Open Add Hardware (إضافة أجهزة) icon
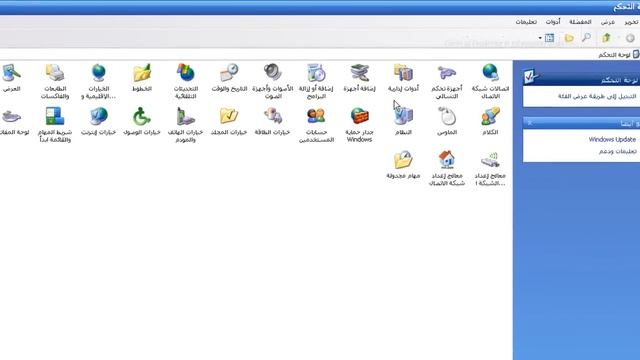The image size is (640, 360). tap(360, 73)
